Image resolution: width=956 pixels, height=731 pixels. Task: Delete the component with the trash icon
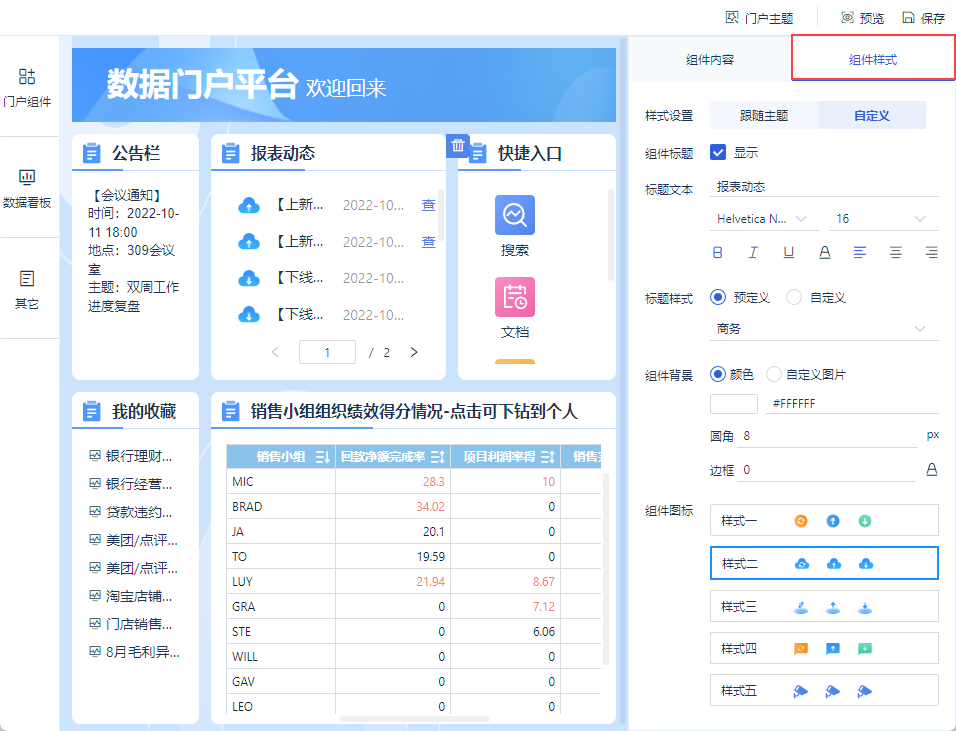point(458,146)
